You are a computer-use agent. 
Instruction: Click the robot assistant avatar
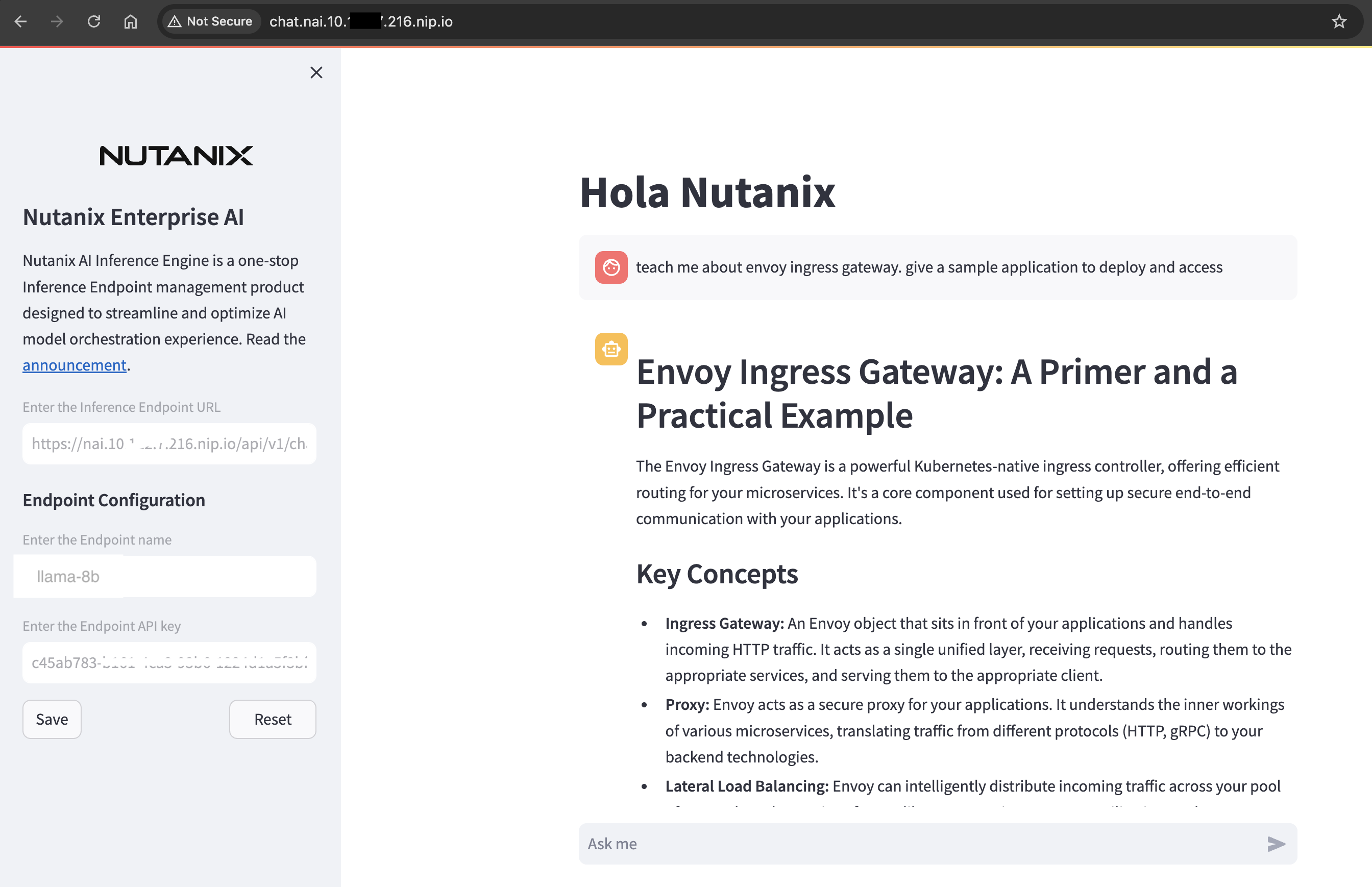(611, 349)
